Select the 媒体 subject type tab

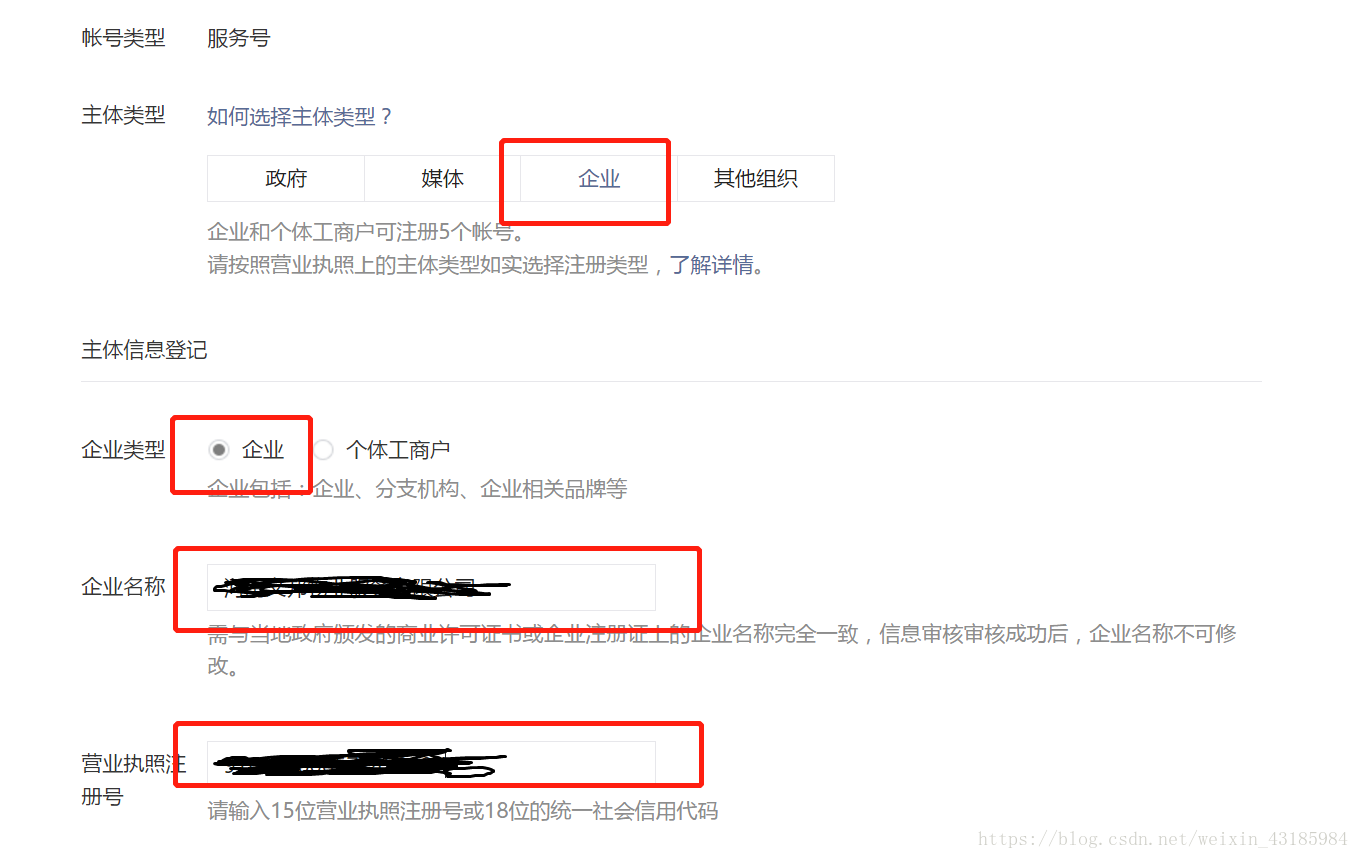click(442, 179)
